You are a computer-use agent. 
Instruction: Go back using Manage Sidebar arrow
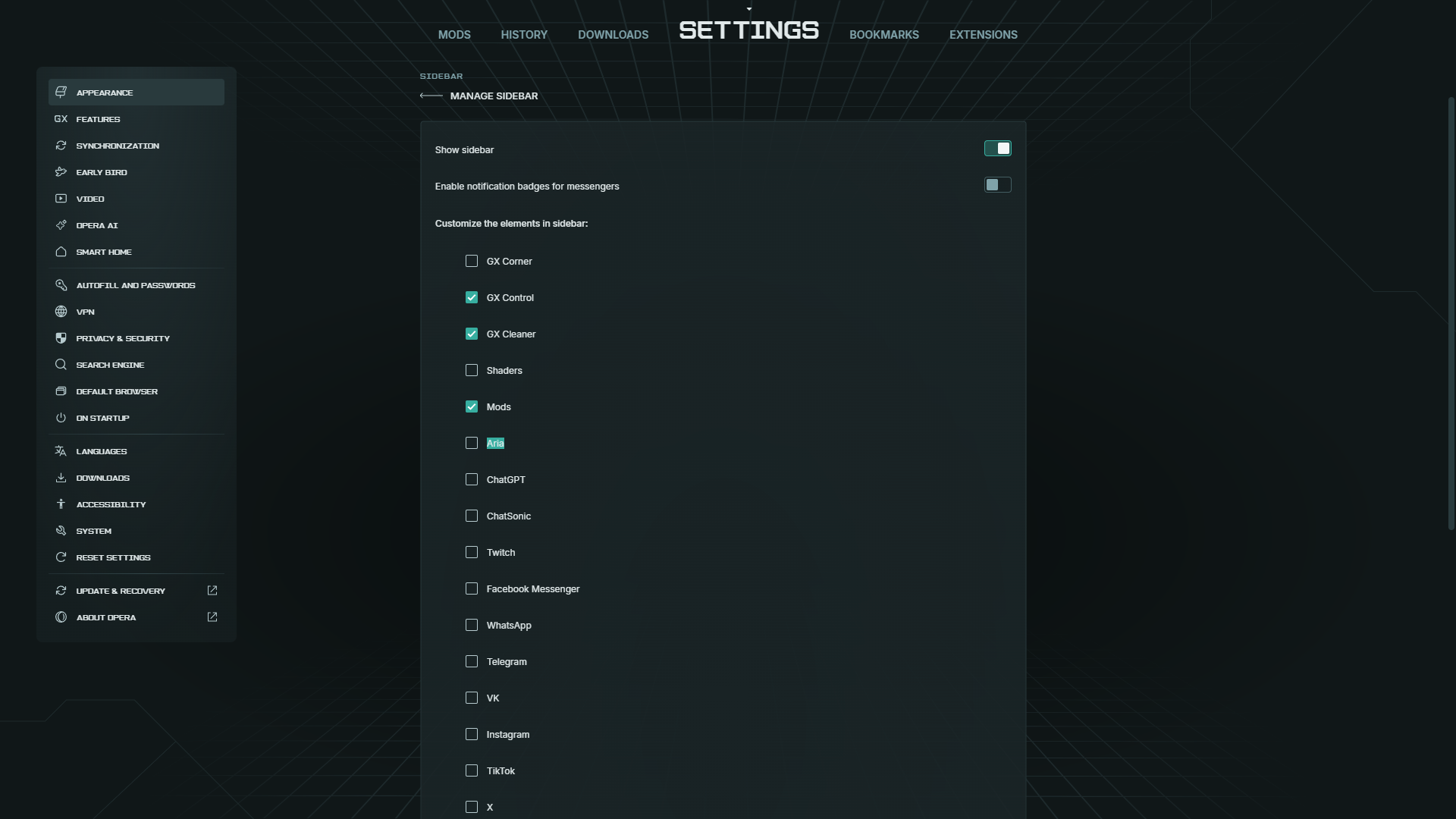(431, 96)
